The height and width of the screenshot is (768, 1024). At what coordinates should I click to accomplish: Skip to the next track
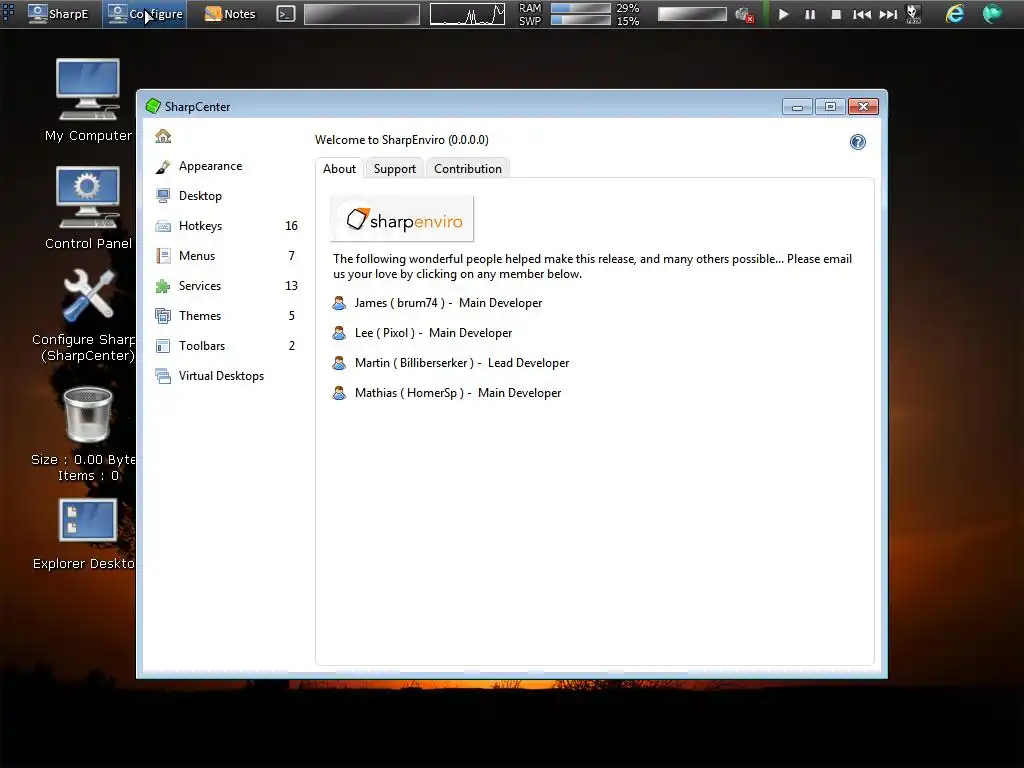[888, 14]
